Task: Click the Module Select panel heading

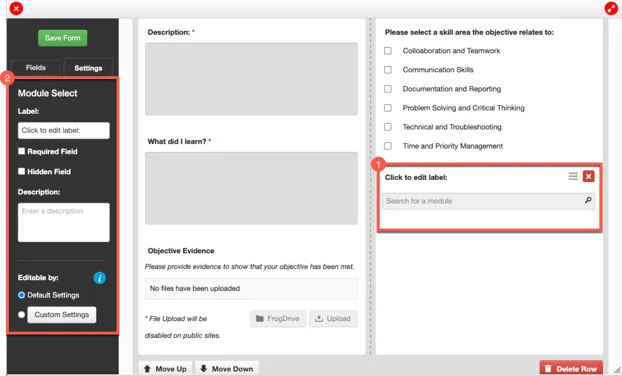Action: click(x=48, y=93)
